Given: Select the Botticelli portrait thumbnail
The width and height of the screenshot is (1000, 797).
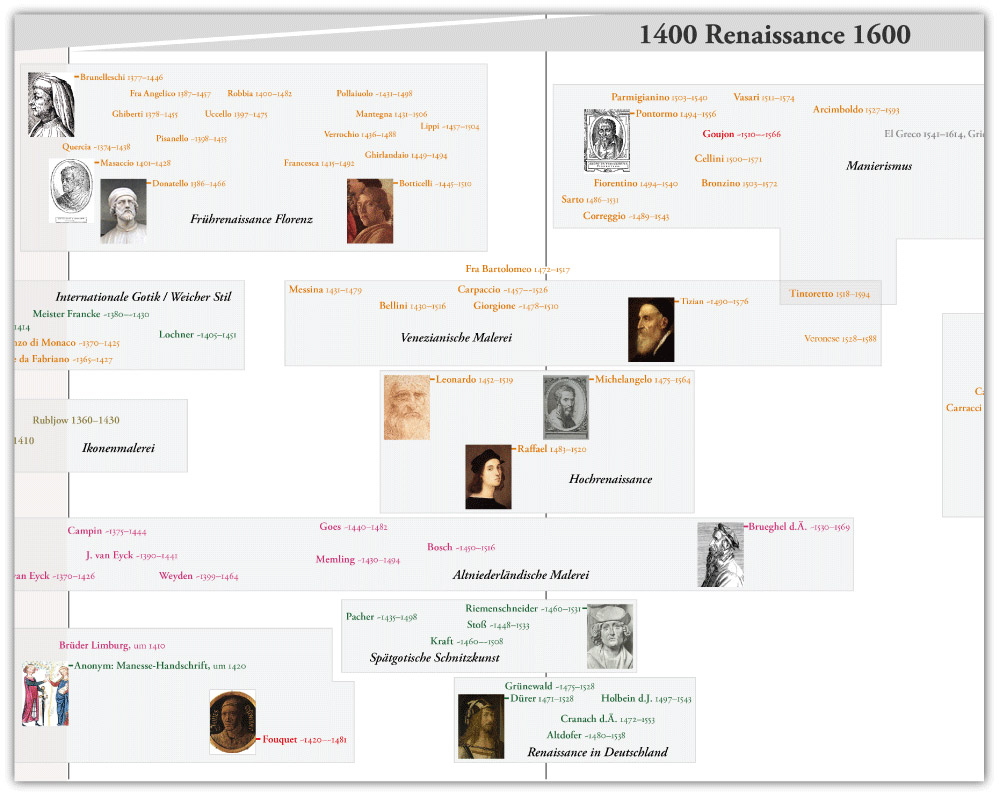Looking at the screenshot, I should point(370,211).
